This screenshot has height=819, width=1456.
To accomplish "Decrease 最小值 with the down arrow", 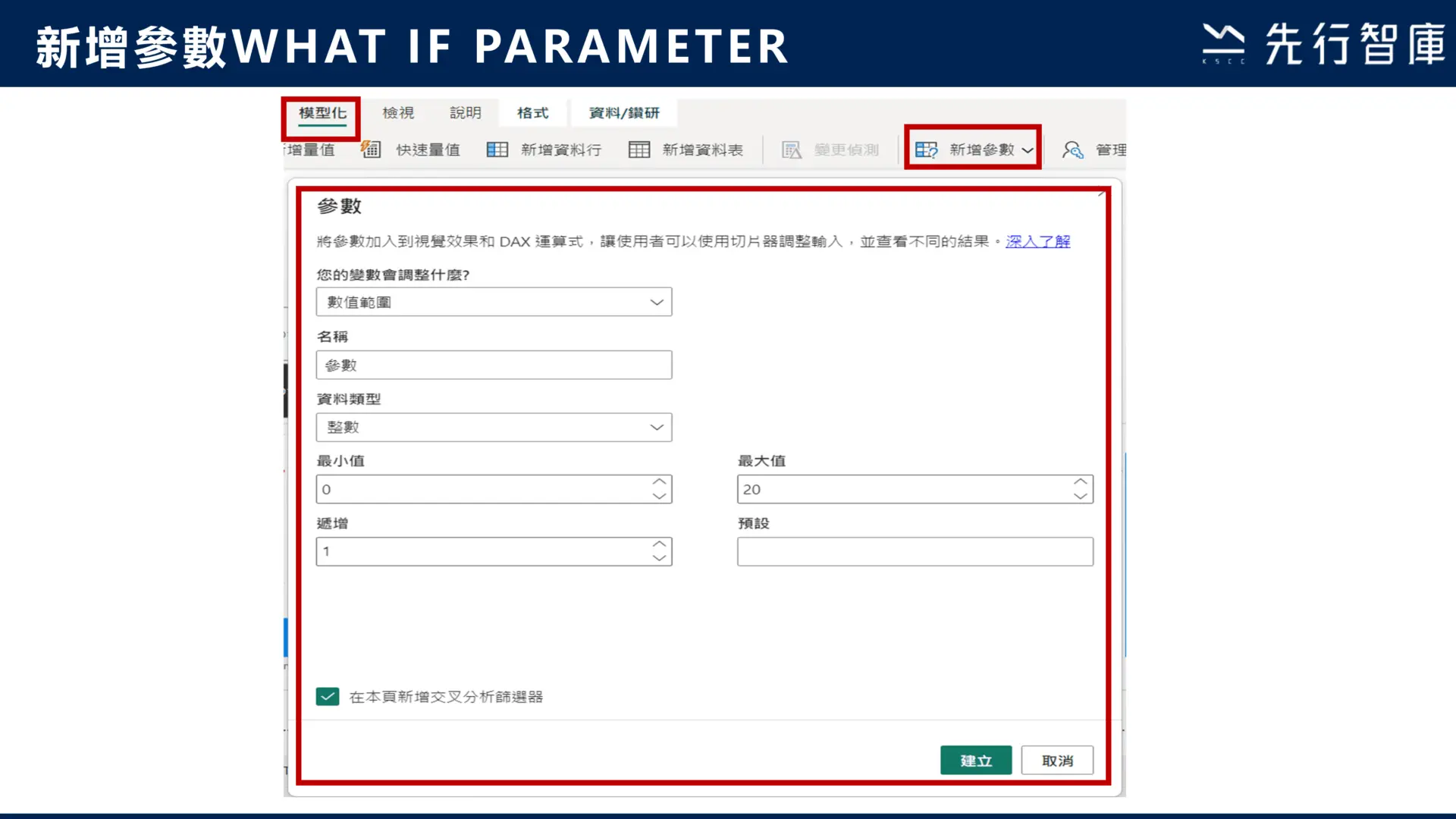I will pyautogui.click(x=659, y=496).
